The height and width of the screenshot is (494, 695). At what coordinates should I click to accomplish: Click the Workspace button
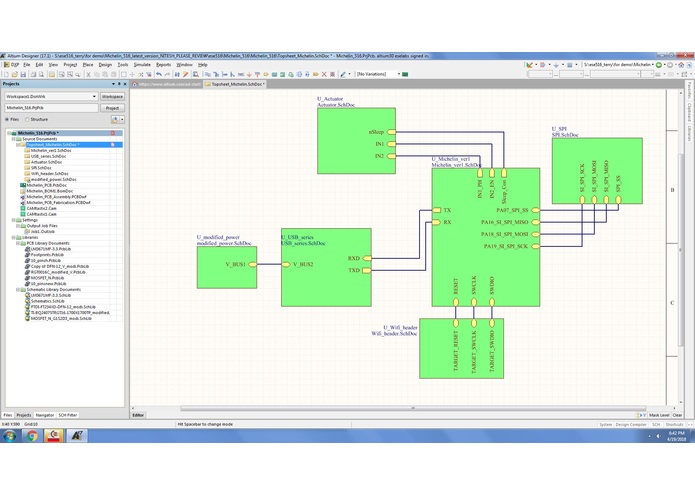[x=112, y=96]
